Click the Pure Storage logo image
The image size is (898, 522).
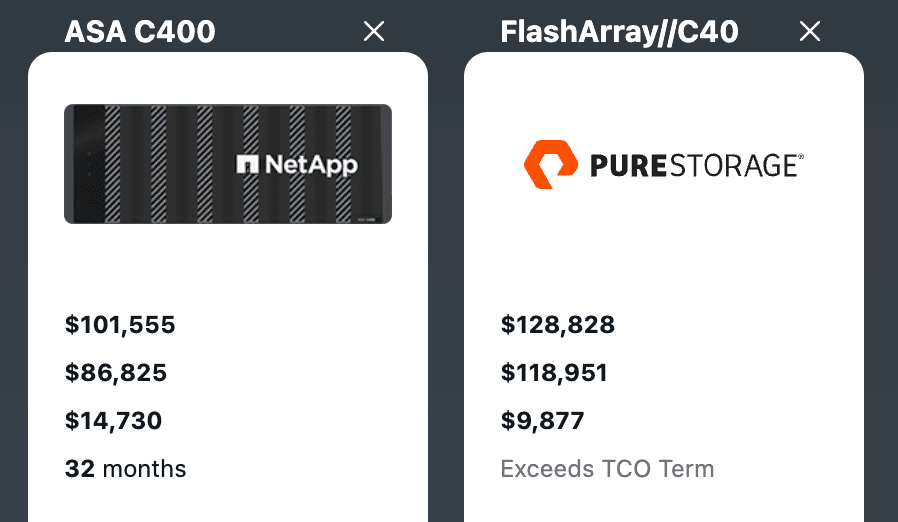[664, 164]
